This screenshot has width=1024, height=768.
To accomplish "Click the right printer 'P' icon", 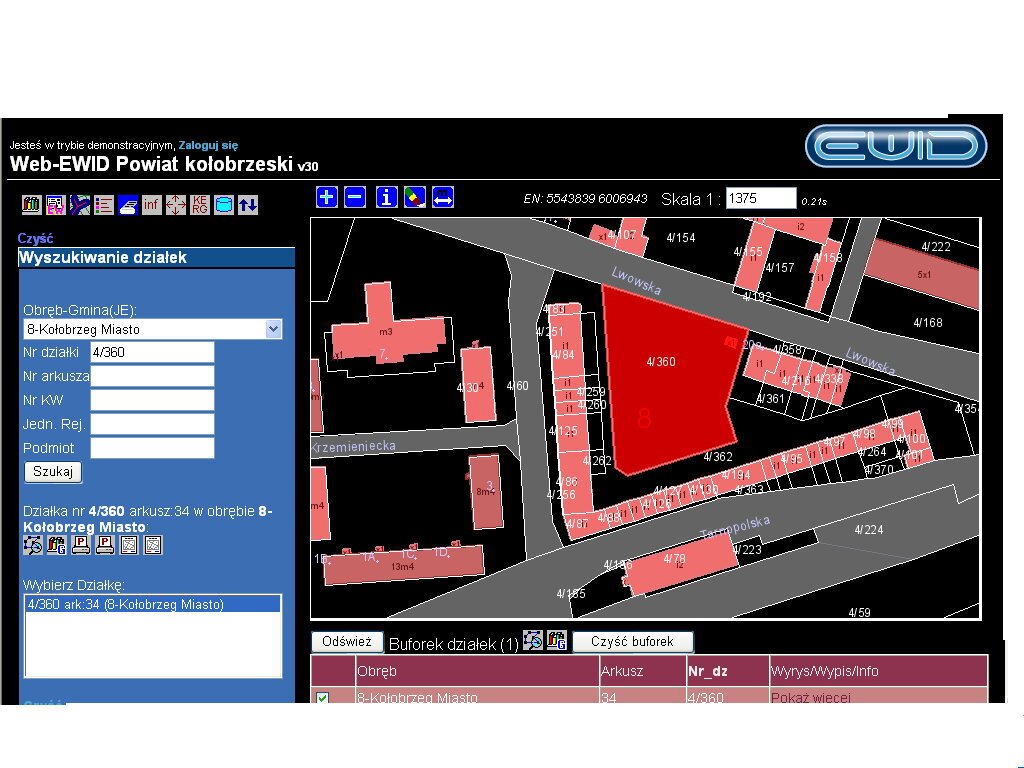I will coord(104,545).
